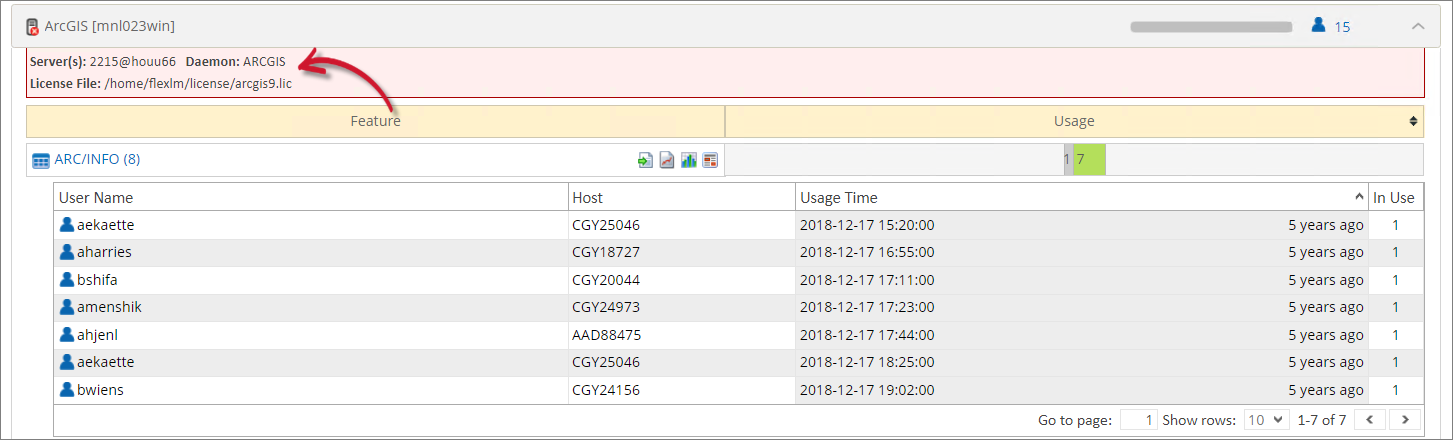
Task: Click the Server(s) value 2215@houu66
Action: pos(133,62)
